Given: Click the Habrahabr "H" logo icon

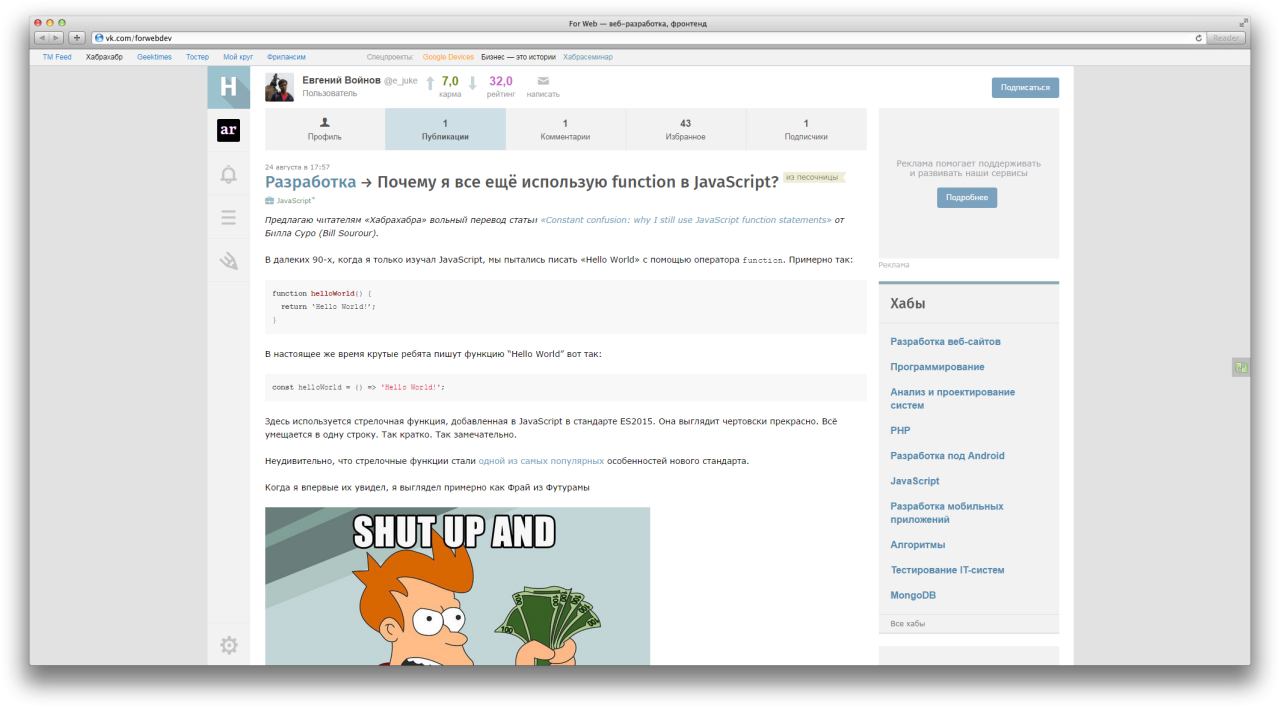Looking at the screenshot, I should click(229, 87).
